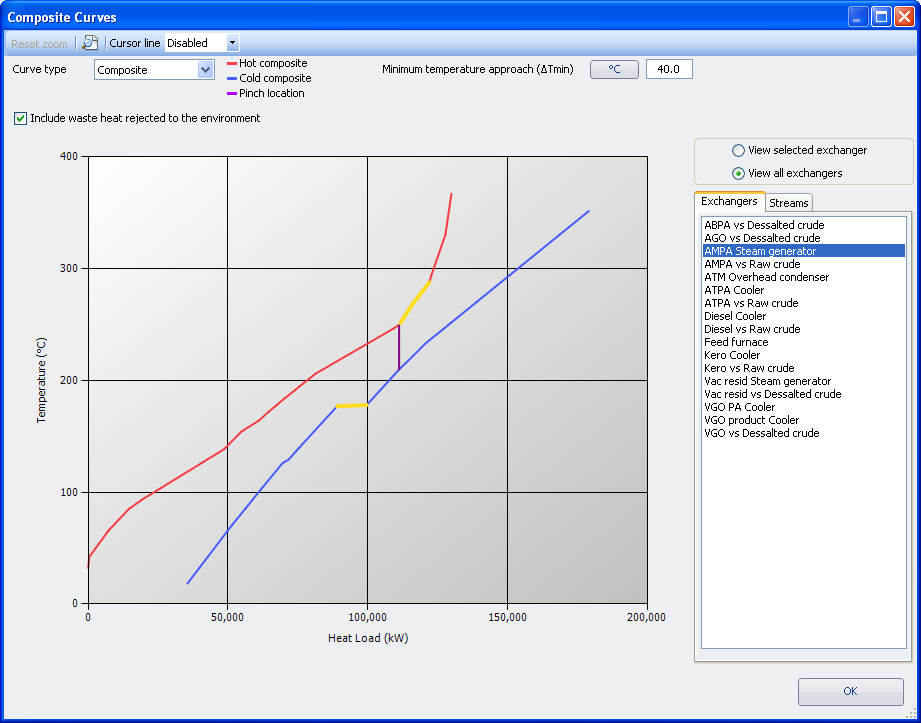Viewport: 921px width, 723px height.
Task: Select View all exchangers radio button
Action: tap(738, 173)
